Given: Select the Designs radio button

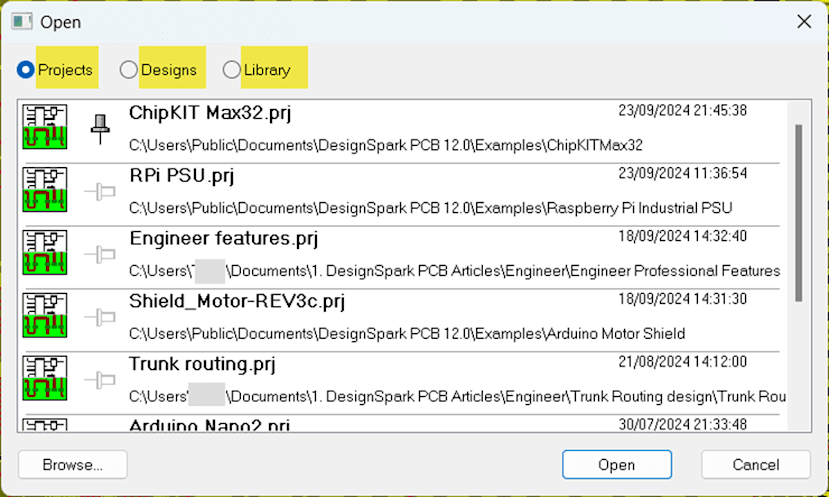Looking at the screenshot, I should click(x=128, y=70).
